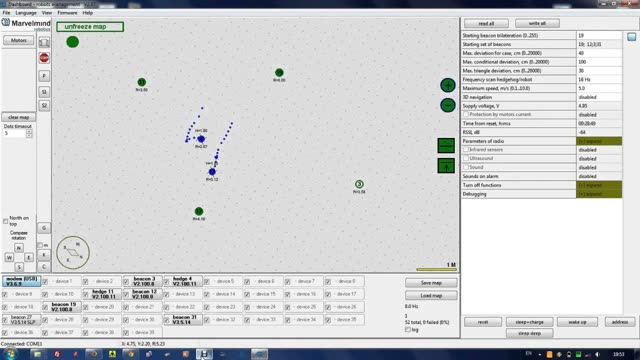Zoom in the map with plus icon
640x360 pixels.
point(448,85)
